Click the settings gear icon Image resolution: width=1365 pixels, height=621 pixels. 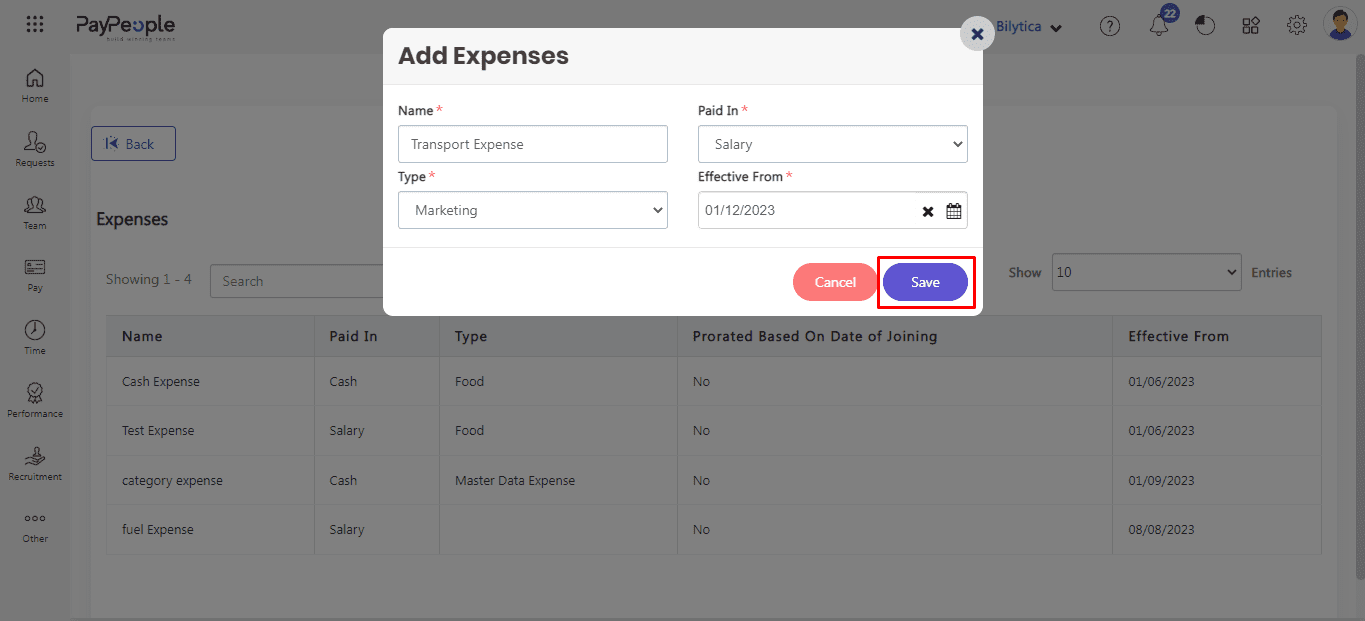pos(1296,25)
